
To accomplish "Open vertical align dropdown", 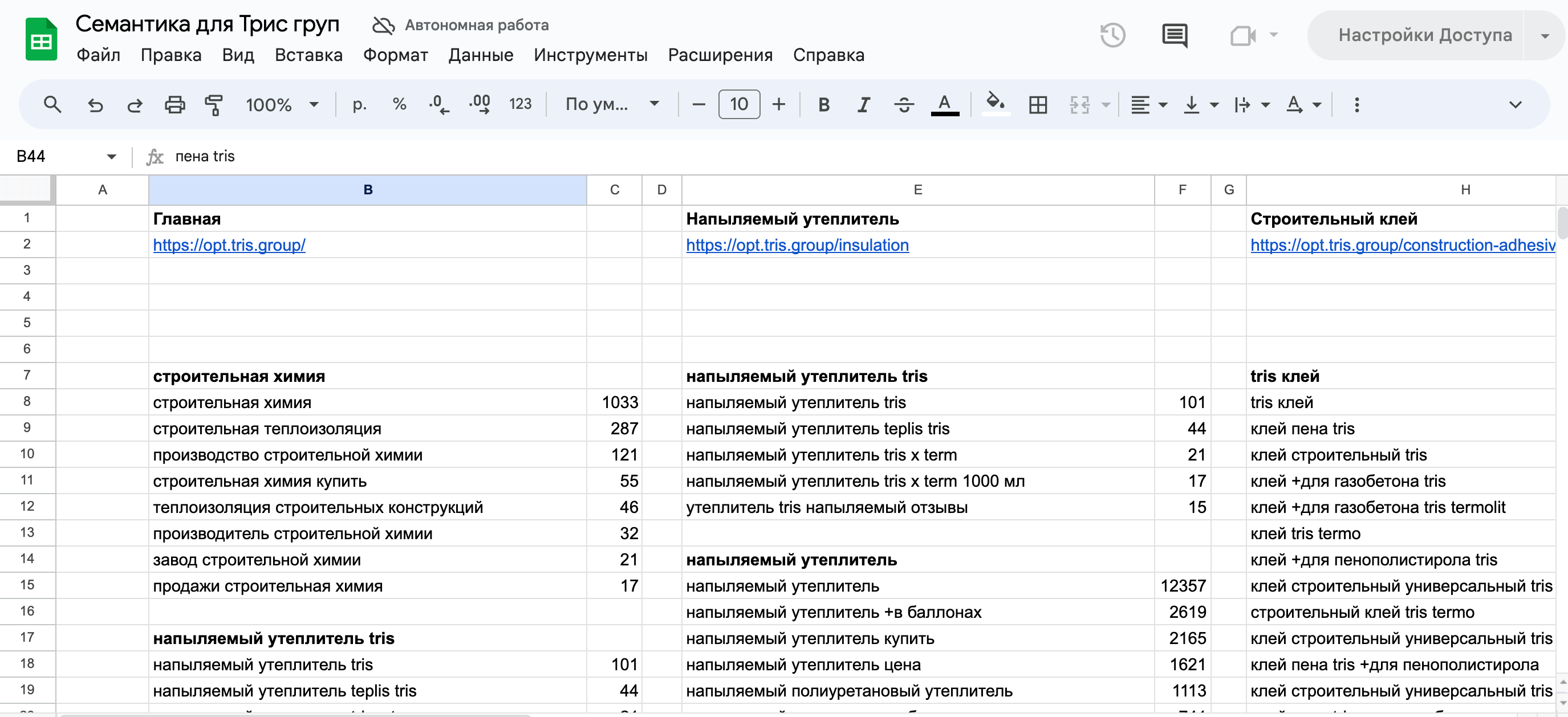I will pos(1200,105).
